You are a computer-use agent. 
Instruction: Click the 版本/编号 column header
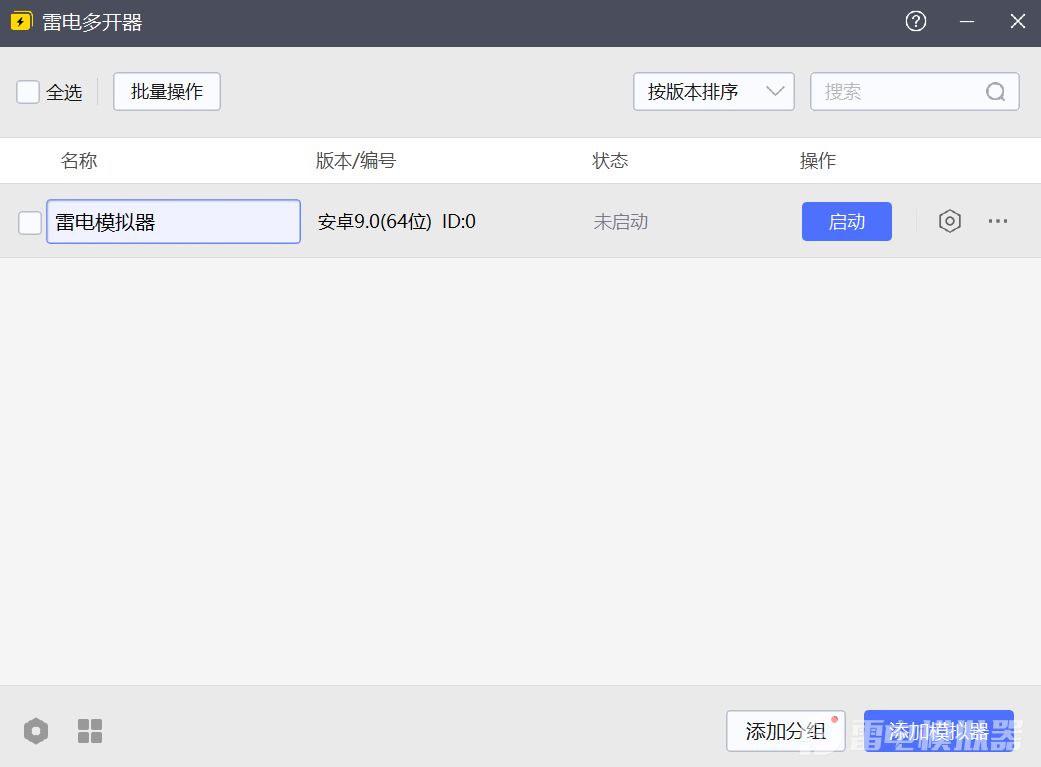click(x=356, y=161)
